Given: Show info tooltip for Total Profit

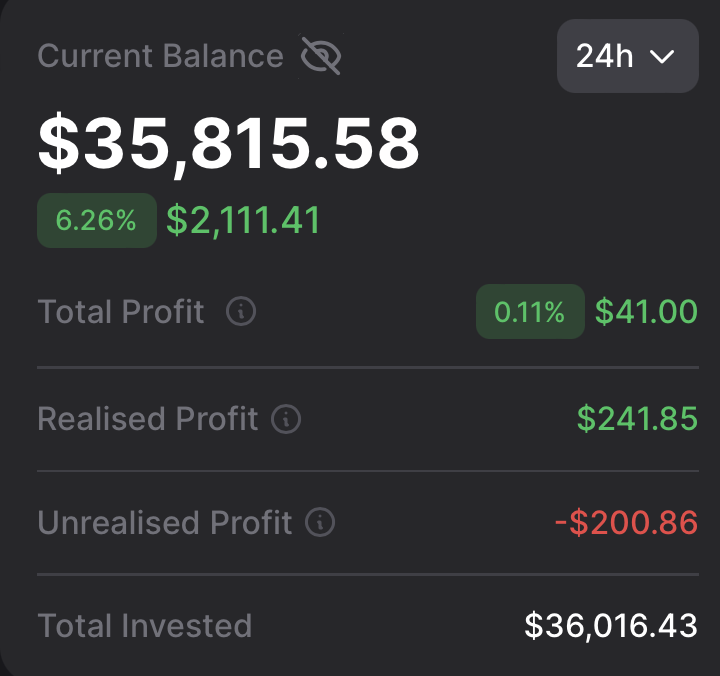Looking at the screenshot, I should click(241, 312).
